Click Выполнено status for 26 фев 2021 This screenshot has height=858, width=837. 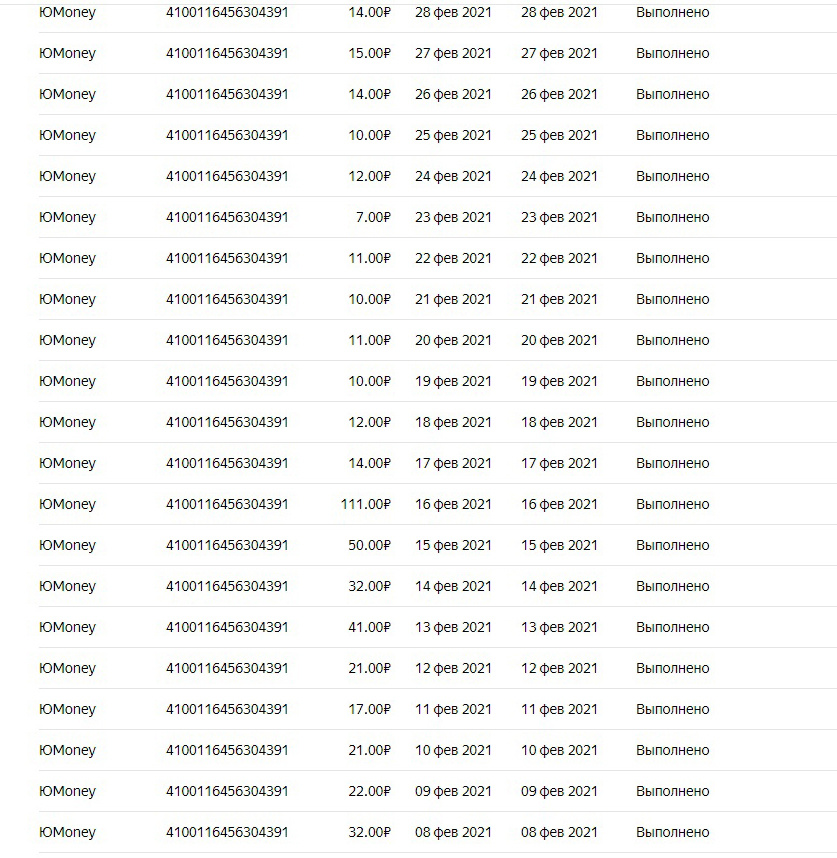tap(672, 94)
